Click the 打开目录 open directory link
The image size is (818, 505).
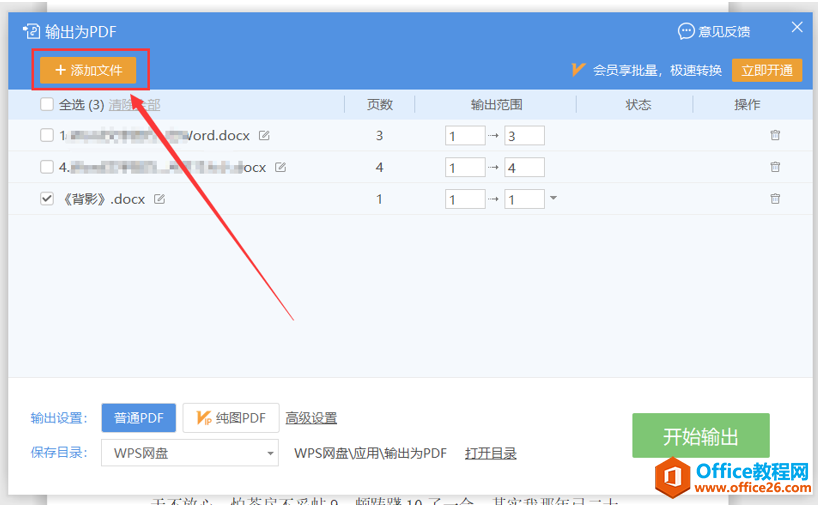click(491, 453)
